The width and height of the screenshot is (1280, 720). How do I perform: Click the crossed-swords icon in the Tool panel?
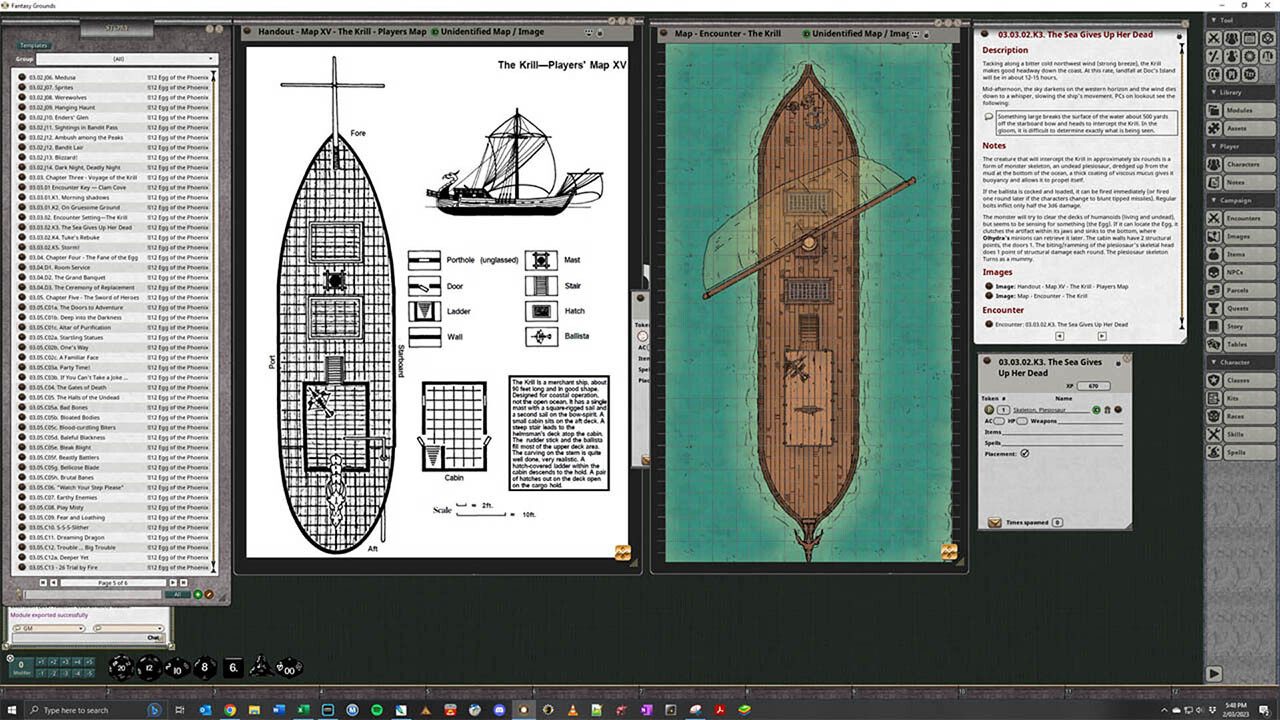click(x=1214, y=38)
